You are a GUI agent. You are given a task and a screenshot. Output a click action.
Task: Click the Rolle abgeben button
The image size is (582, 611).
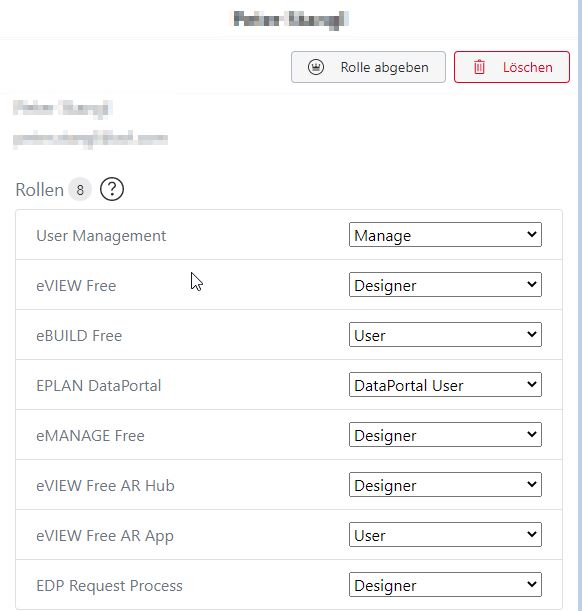click(x=368, y=67)
